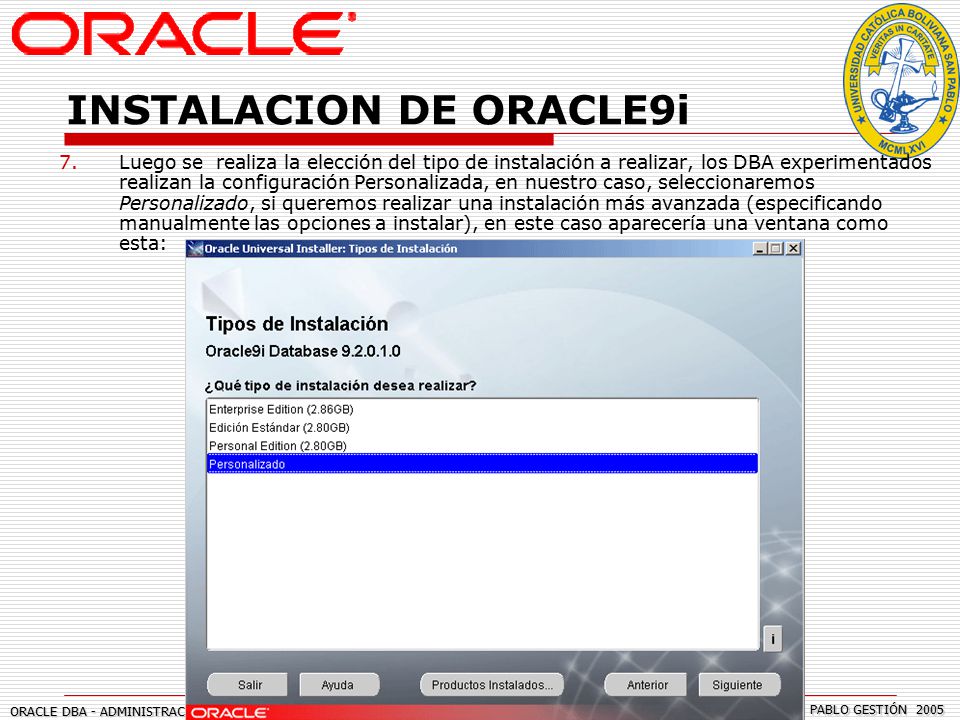This screenshot has width=960, height=720.
Task: Click the ORACLE DBA footer text
Action: pyautogui.click(x=97, y=711)
